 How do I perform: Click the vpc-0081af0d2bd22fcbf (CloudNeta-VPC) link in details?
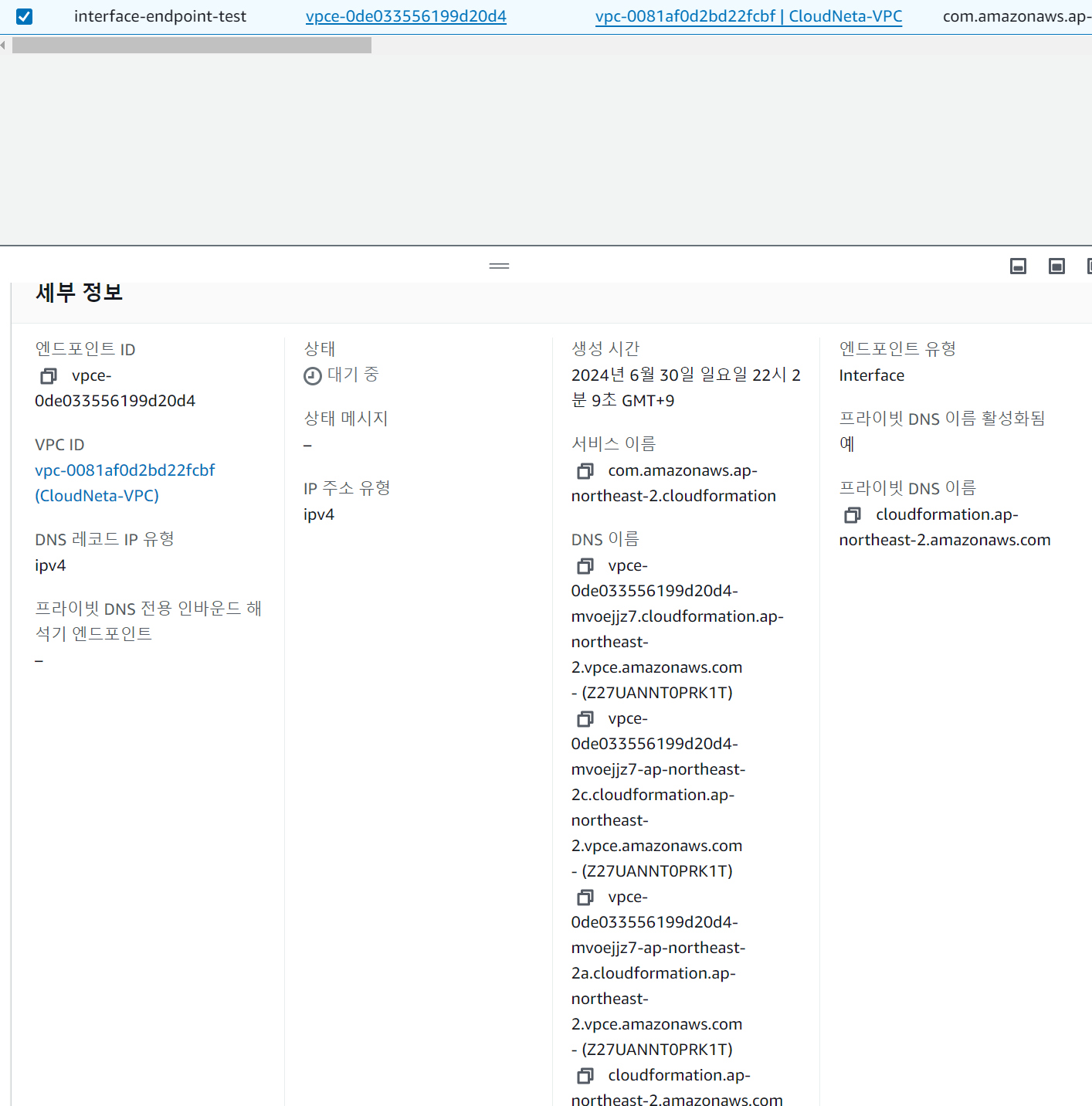(124, 483)
